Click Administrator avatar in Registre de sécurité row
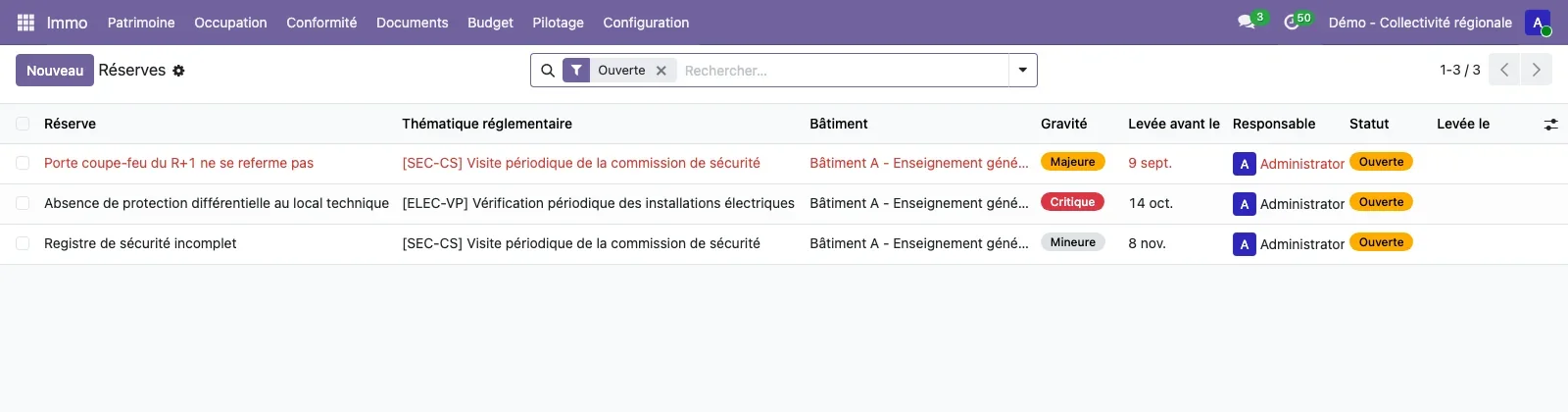Screen dimensions: 1568x412 coord(1244,244)
